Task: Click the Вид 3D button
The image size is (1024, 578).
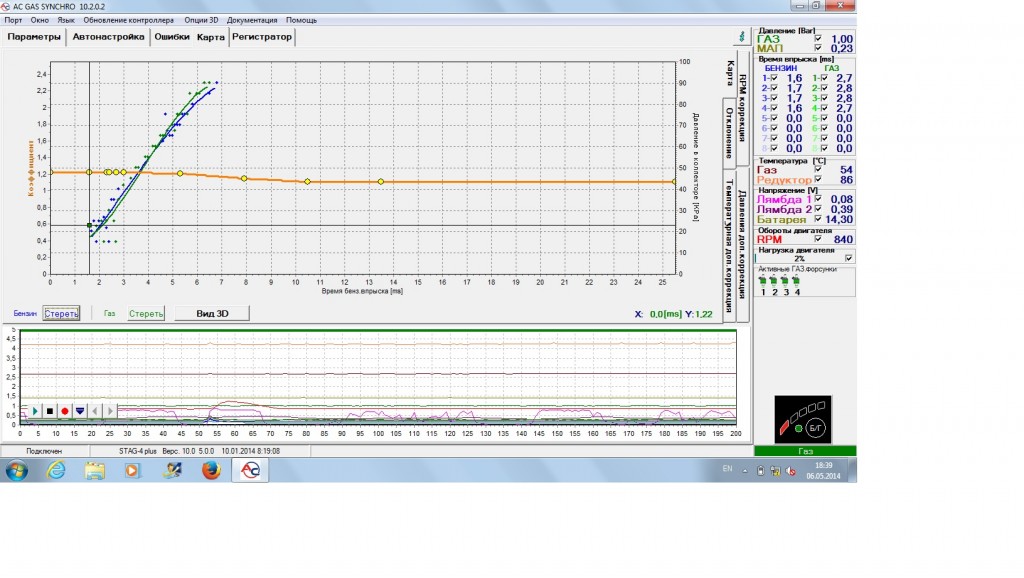Action: [x=211, y=313]
